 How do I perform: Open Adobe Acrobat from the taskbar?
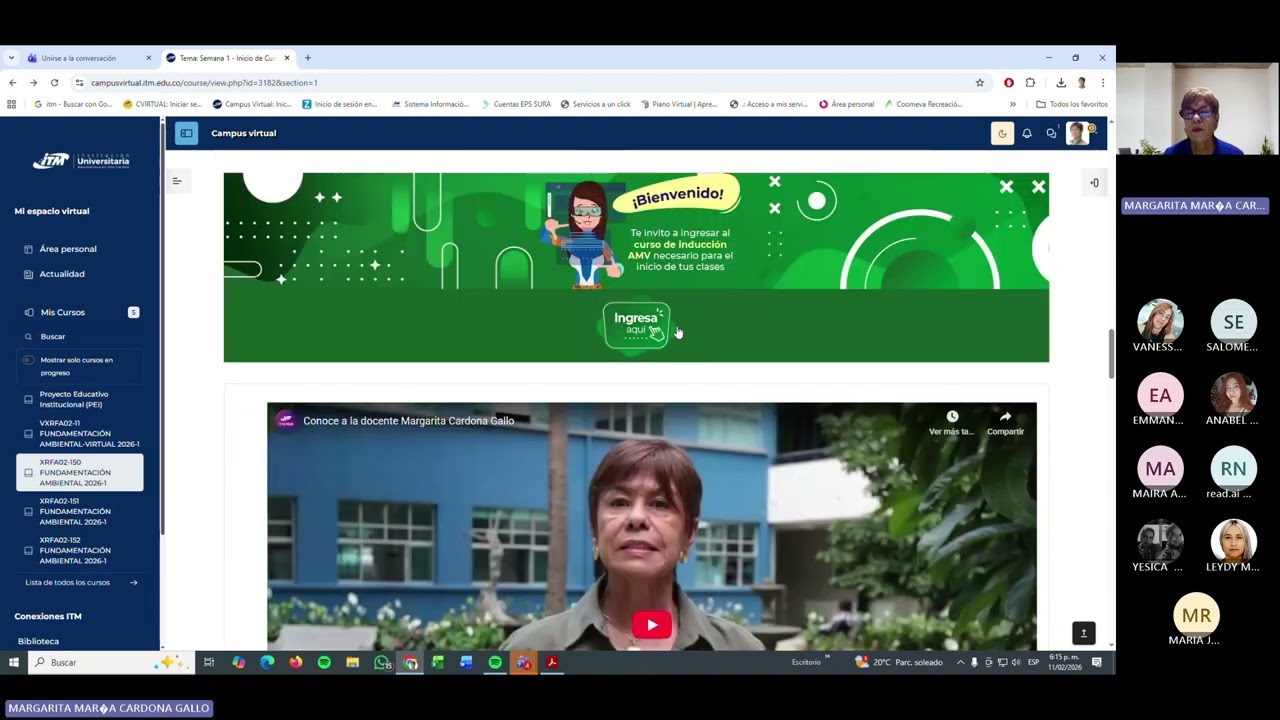click(552, 662)
